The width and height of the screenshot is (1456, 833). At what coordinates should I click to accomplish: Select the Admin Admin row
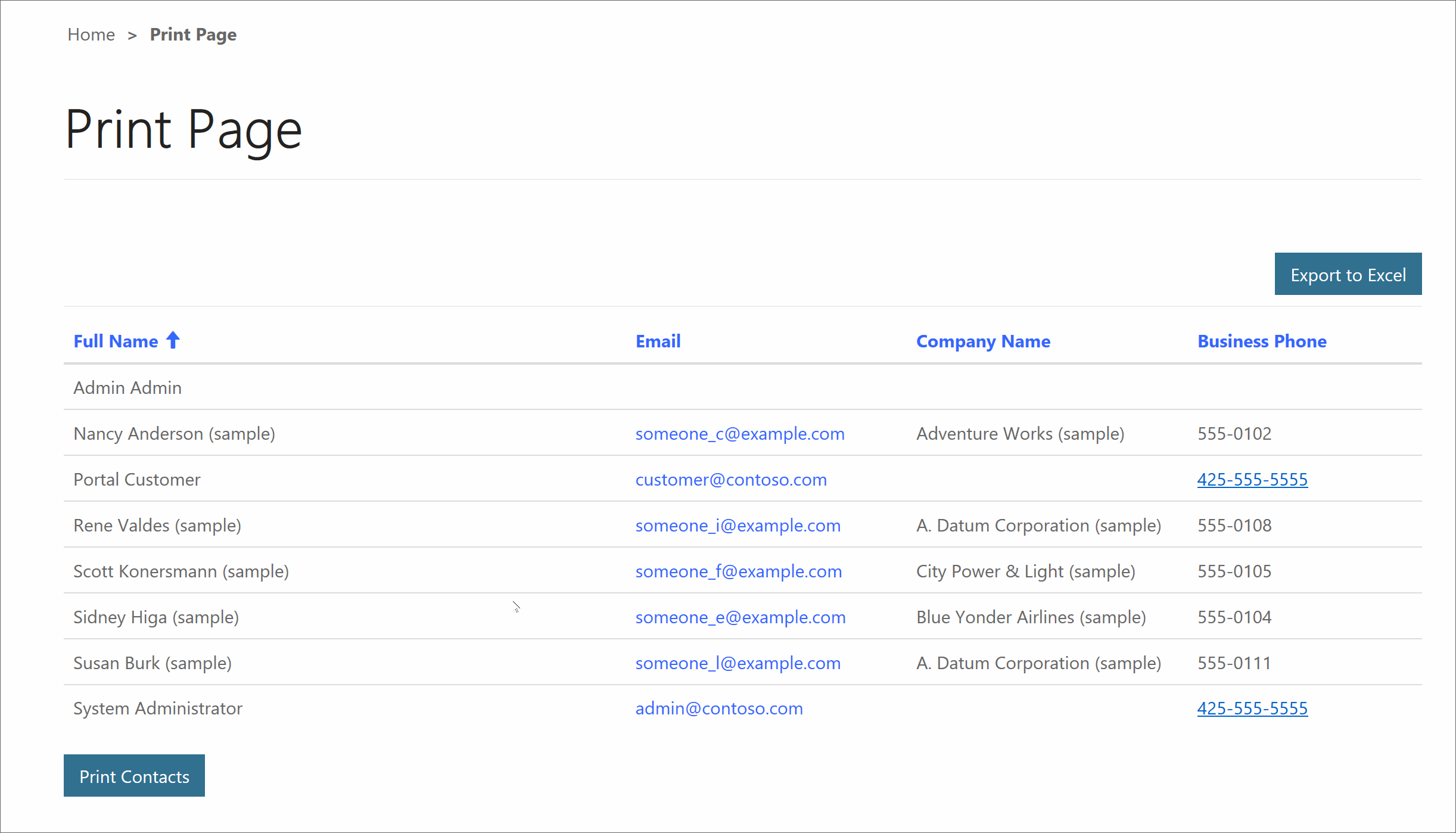[127, 388]
